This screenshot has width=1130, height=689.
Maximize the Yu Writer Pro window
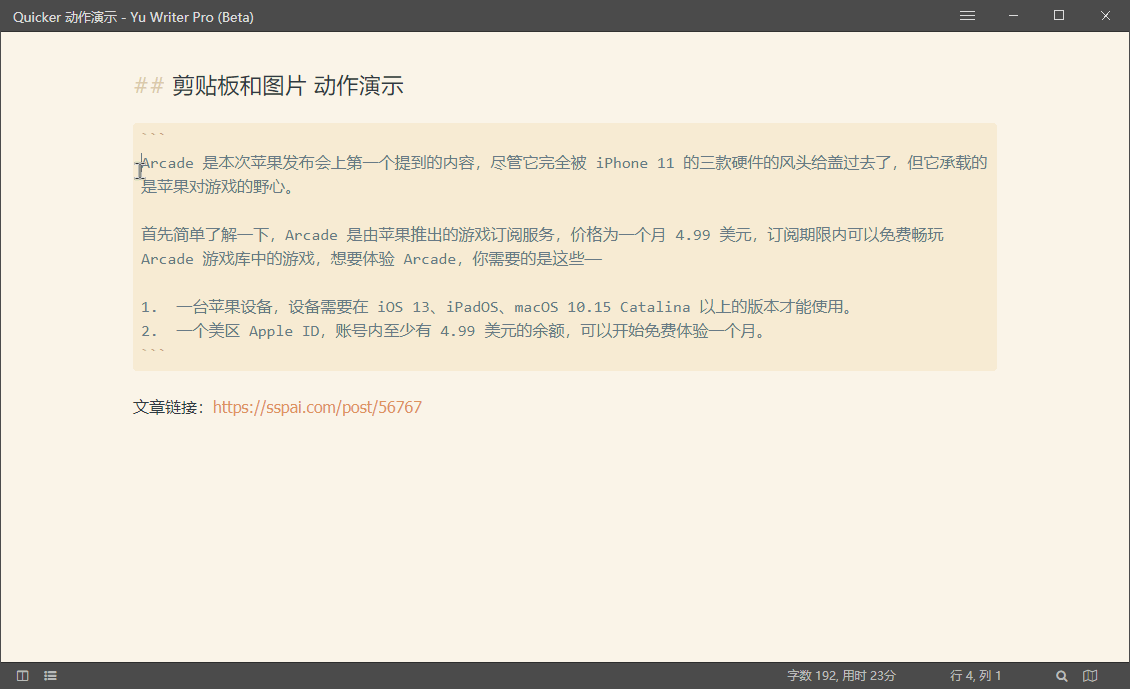(x=1059, y=15)
